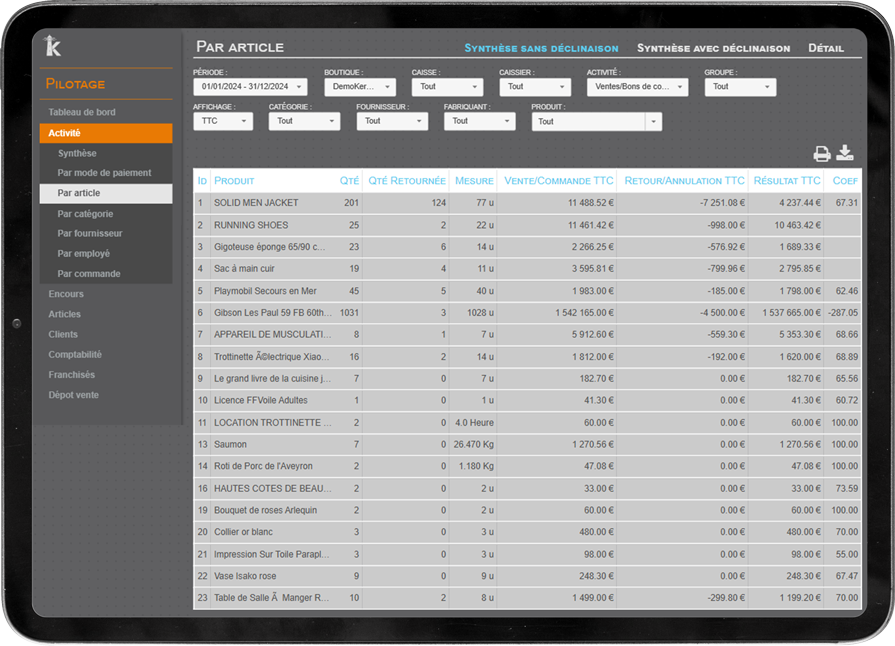This screenshot has height=646, width=895.
Task: Switch to Synthèse sans déclinaison tab
Action: pos(541,49)
